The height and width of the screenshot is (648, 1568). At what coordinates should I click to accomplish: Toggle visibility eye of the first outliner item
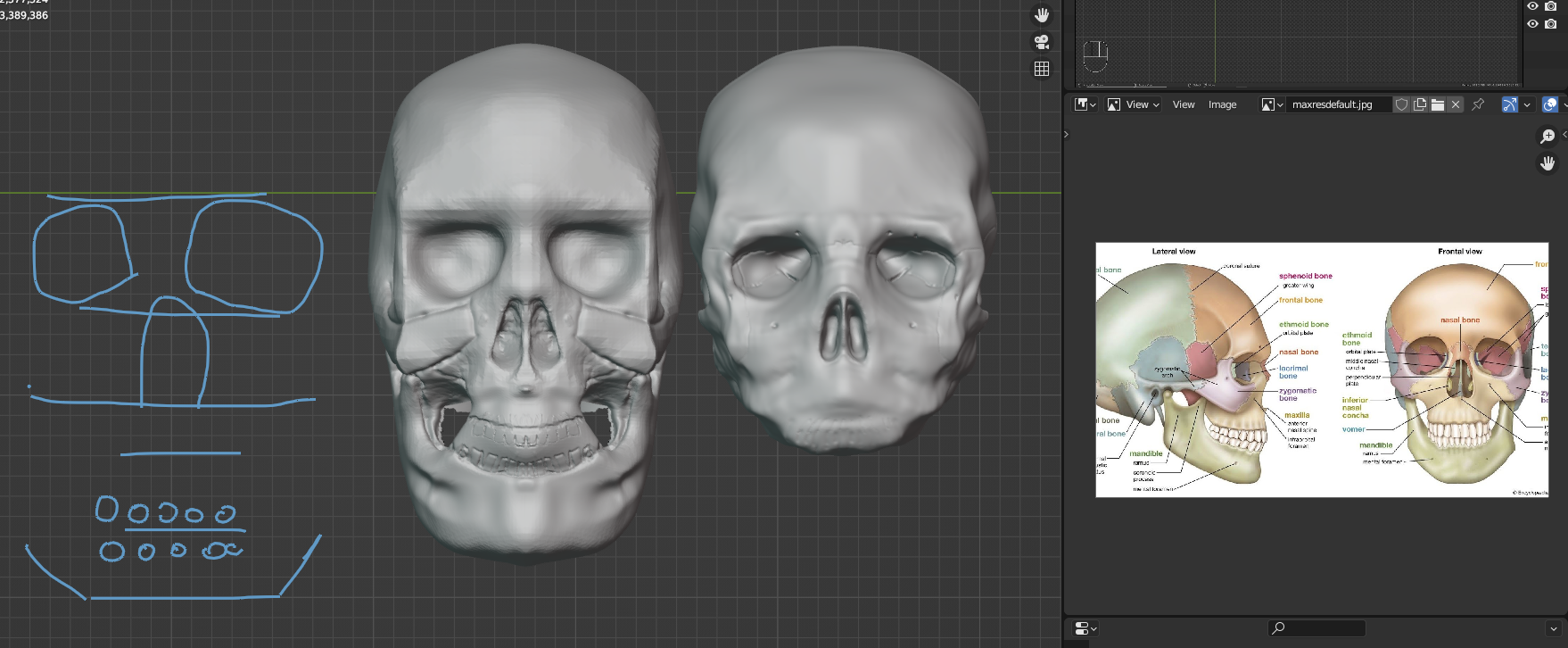click(1532, 6)
